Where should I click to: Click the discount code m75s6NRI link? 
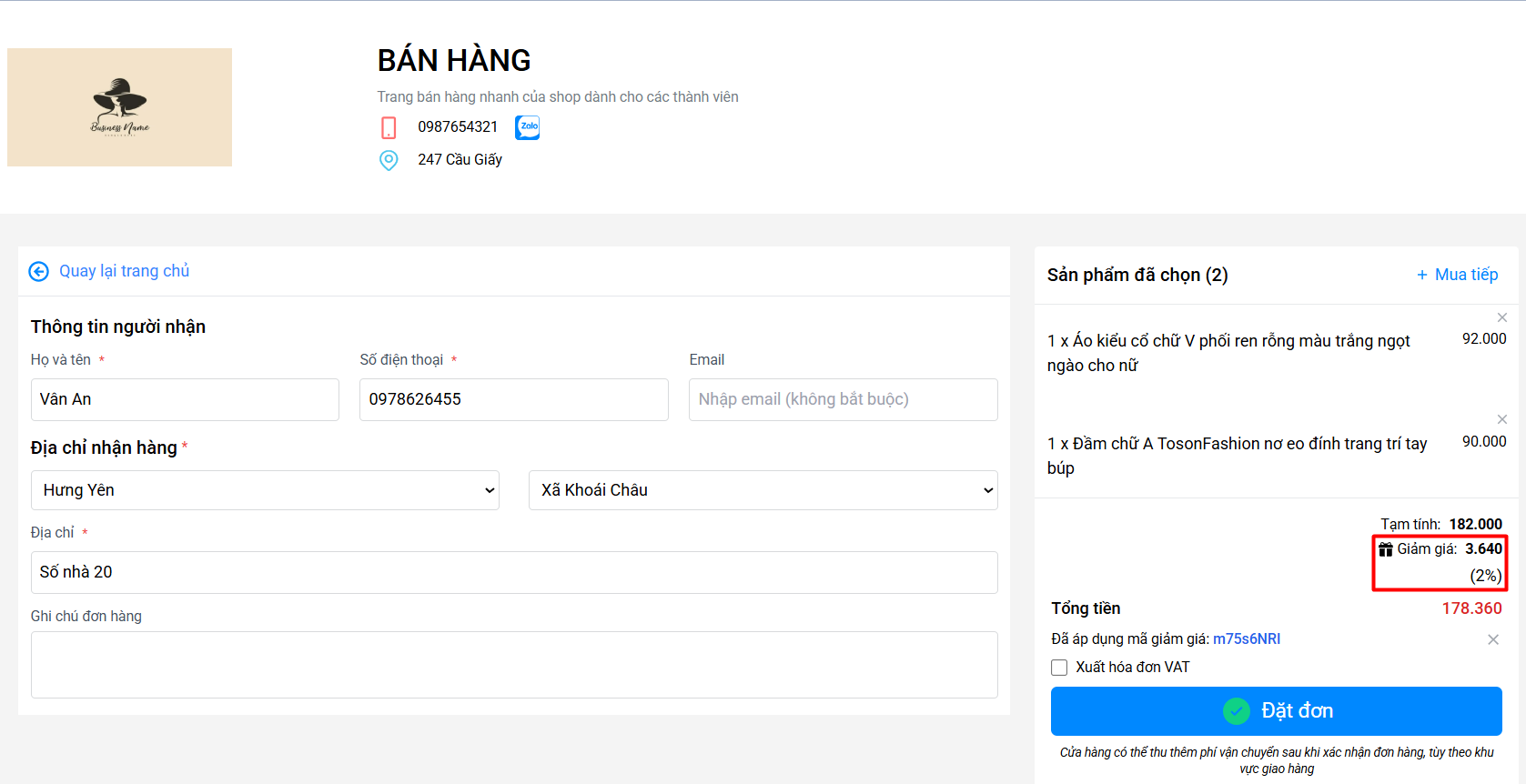1246,639
